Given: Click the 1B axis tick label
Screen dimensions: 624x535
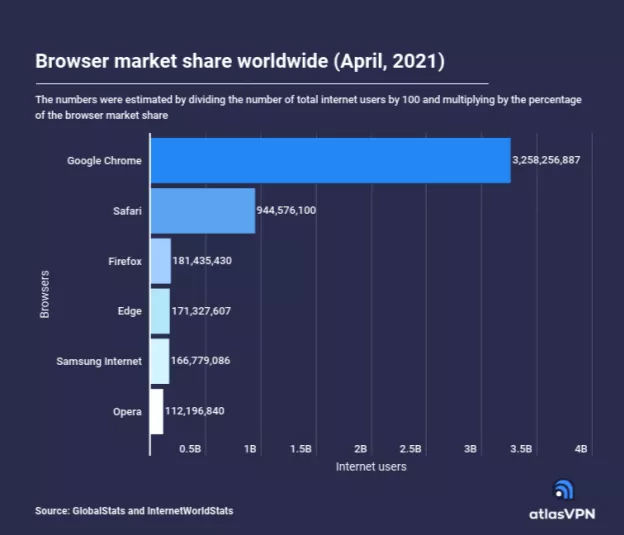Looking at the screenshot, I should point(250,449).
